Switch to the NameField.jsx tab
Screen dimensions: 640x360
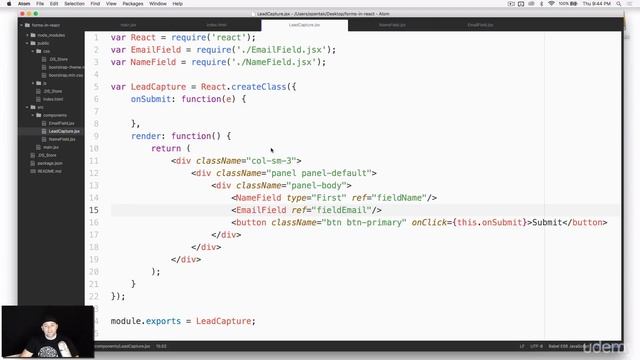pyautogui.click(x=392, y=25)
